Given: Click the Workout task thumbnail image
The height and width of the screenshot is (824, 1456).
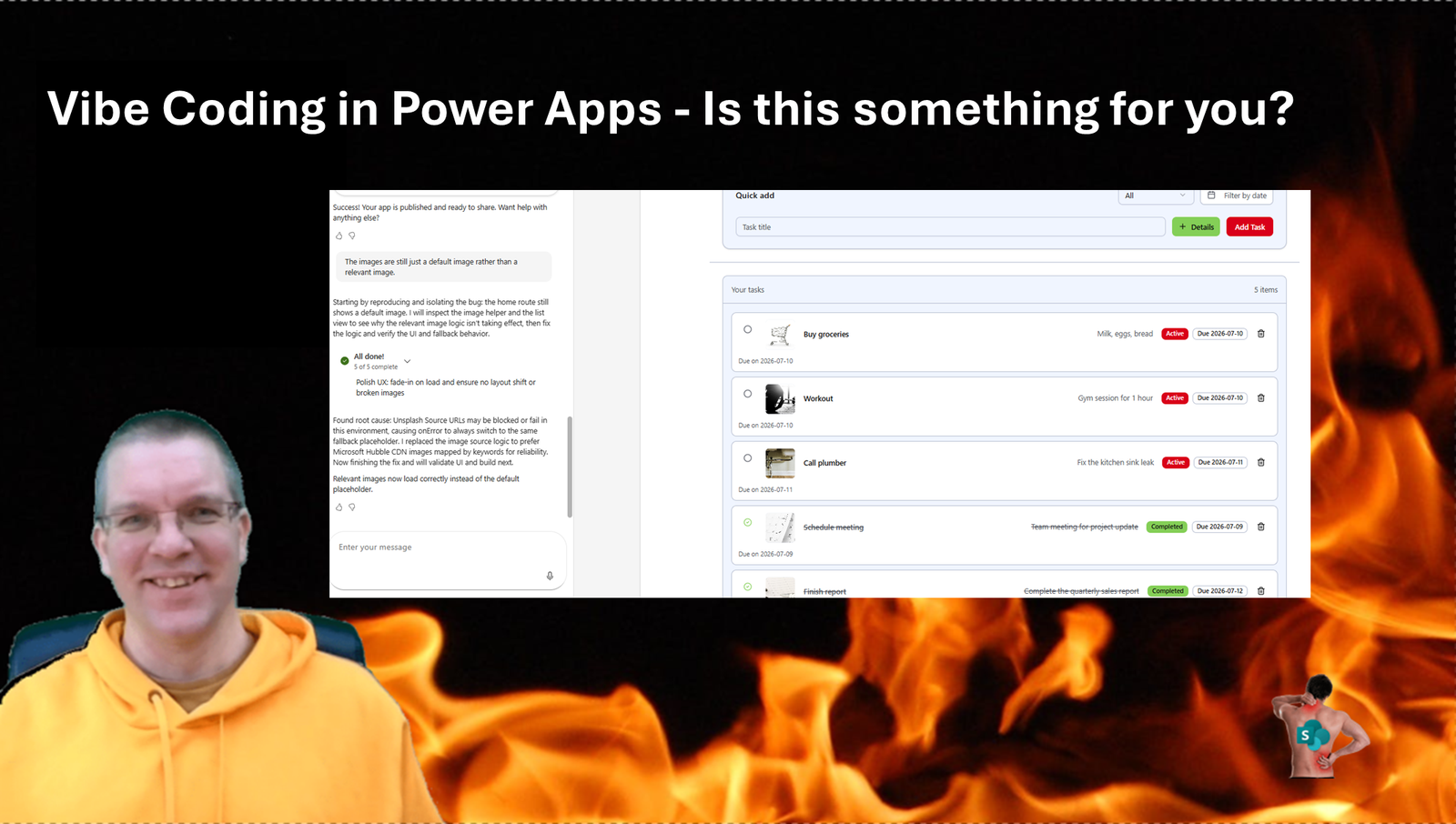Looking at the screenshot, I should pos(780,399).
